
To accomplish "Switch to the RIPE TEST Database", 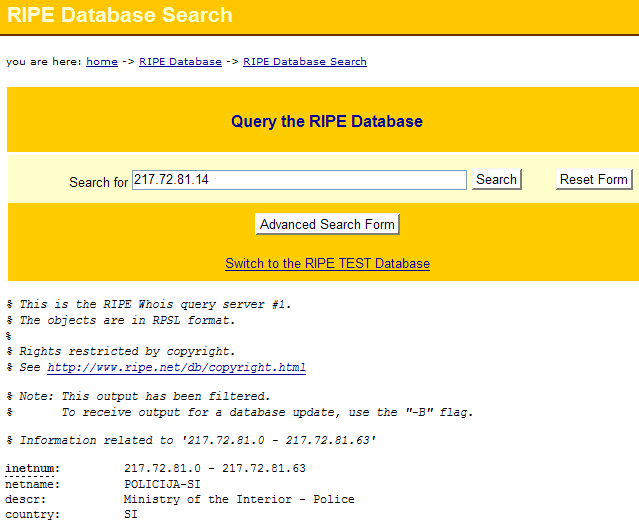I will coord(327,263).
